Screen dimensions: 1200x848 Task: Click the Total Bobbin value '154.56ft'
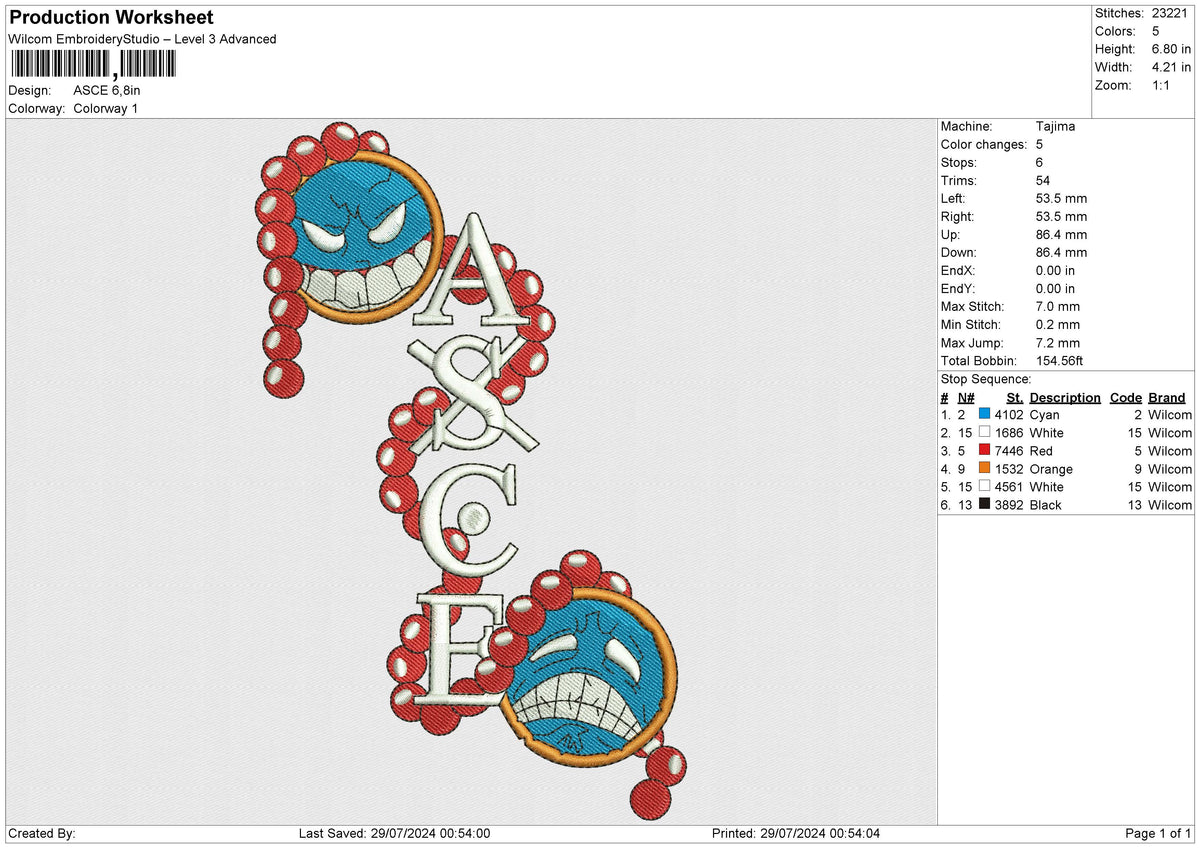point(1060,361)
